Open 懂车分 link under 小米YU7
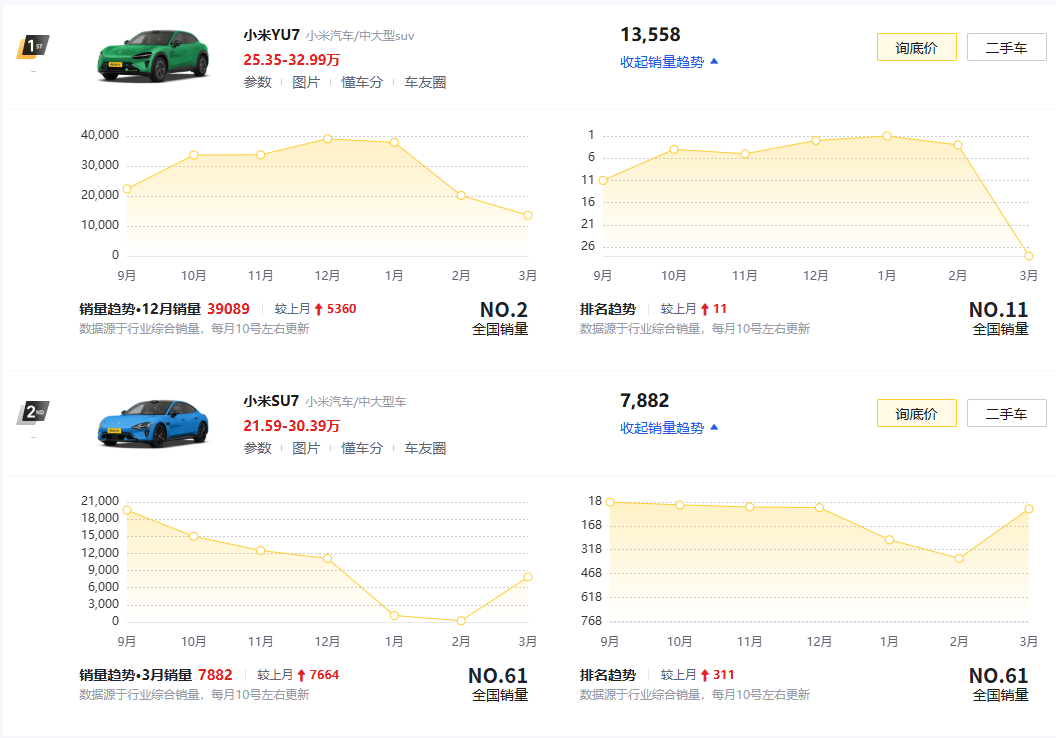Screen dimensions: 1056x738 (x=362, y=82)
